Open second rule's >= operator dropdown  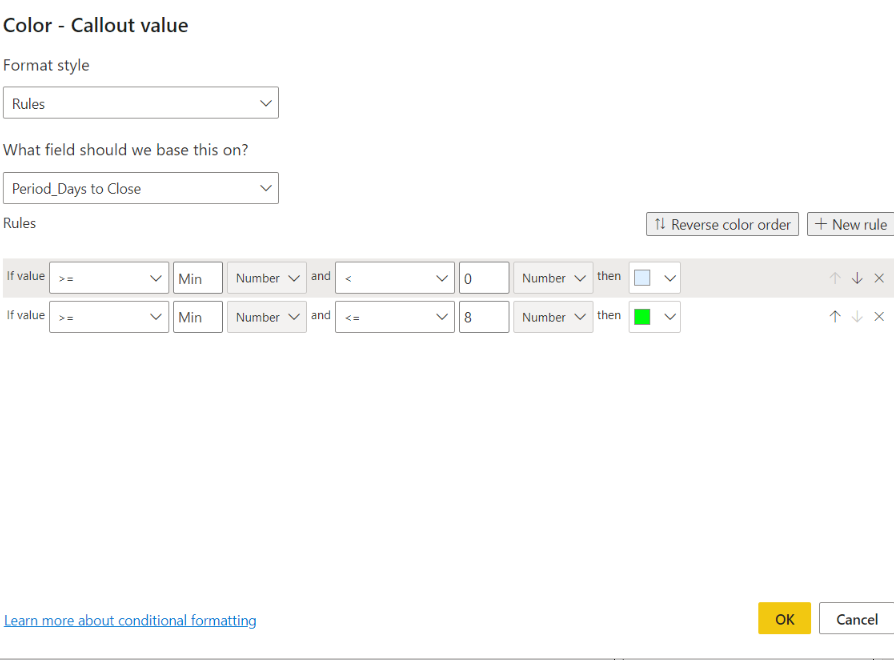pos(109,317)
